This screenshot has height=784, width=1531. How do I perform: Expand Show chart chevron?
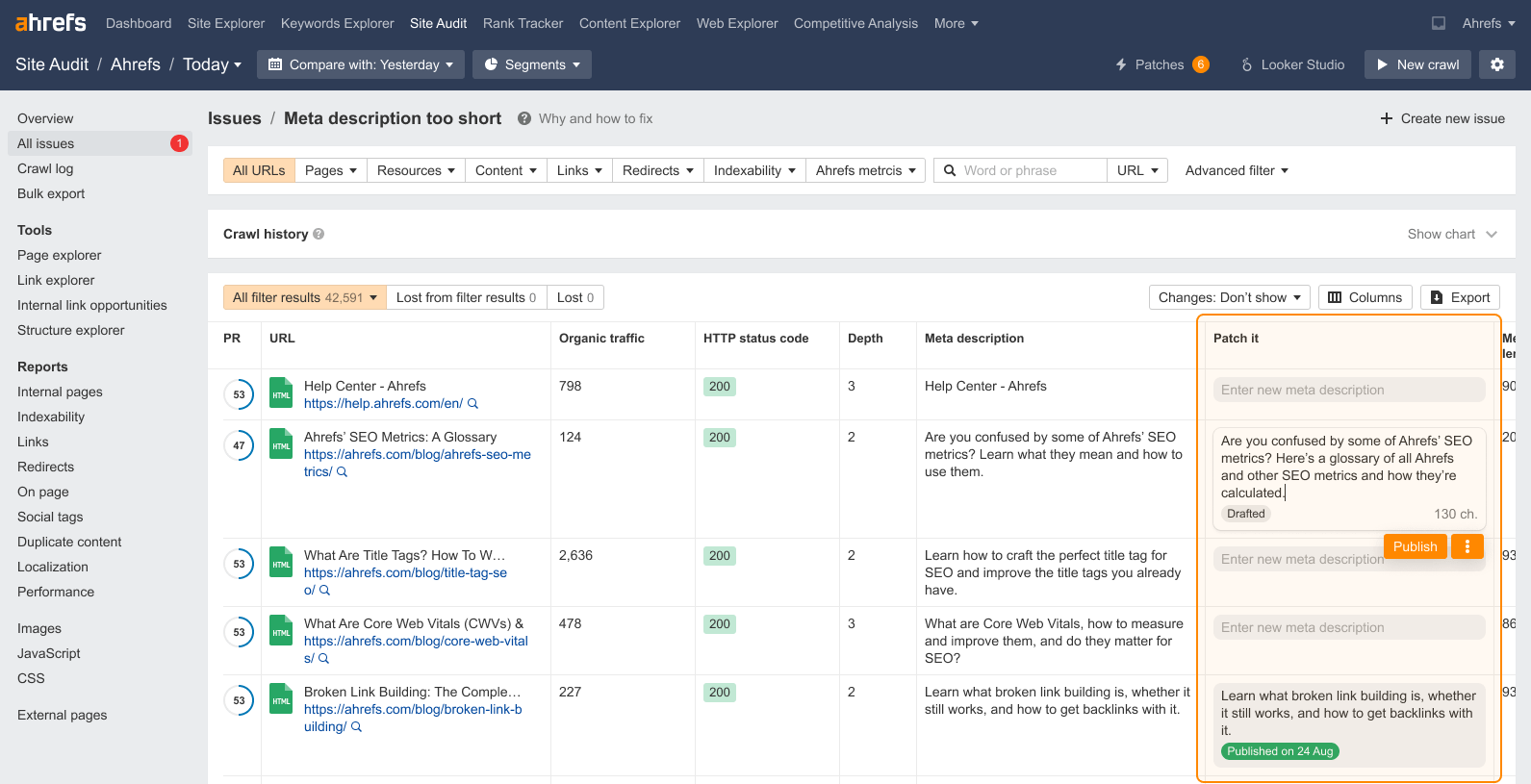point(1492,234)
